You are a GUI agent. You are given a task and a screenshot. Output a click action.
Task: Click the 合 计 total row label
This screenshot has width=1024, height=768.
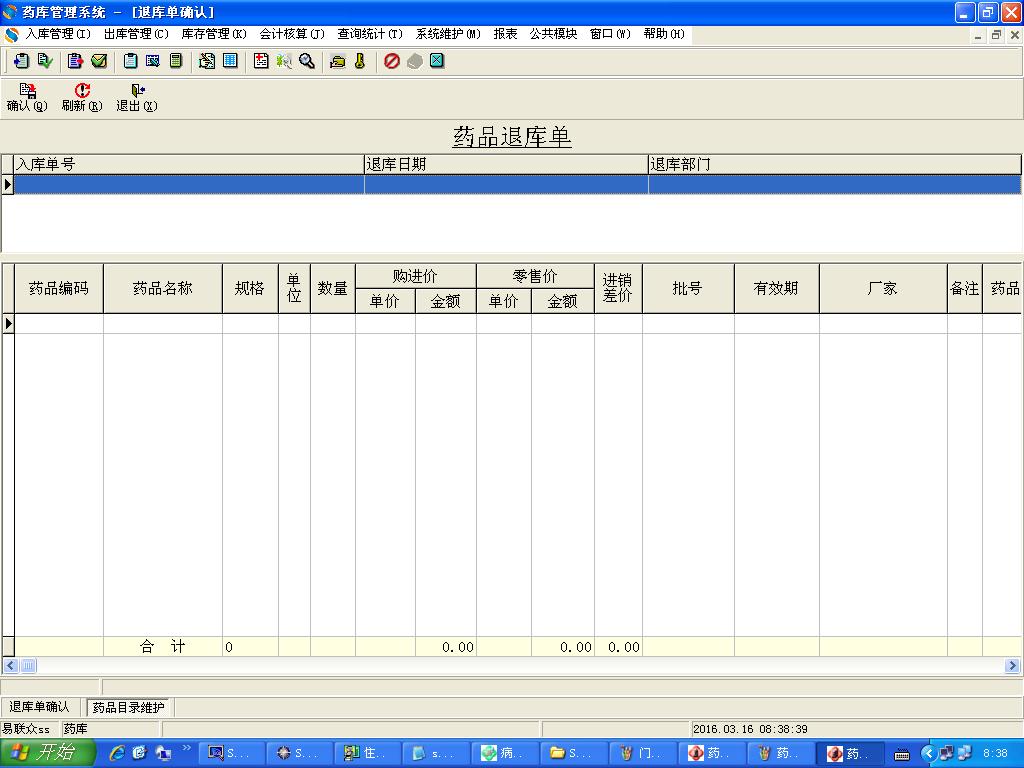pos(163,647)
